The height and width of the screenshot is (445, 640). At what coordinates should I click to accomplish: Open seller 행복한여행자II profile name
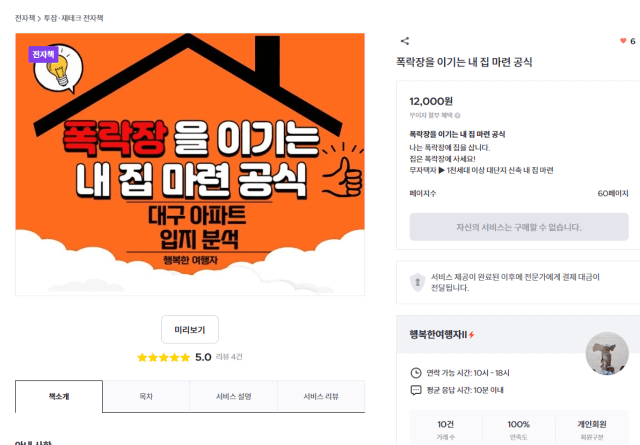pos(438,335)
